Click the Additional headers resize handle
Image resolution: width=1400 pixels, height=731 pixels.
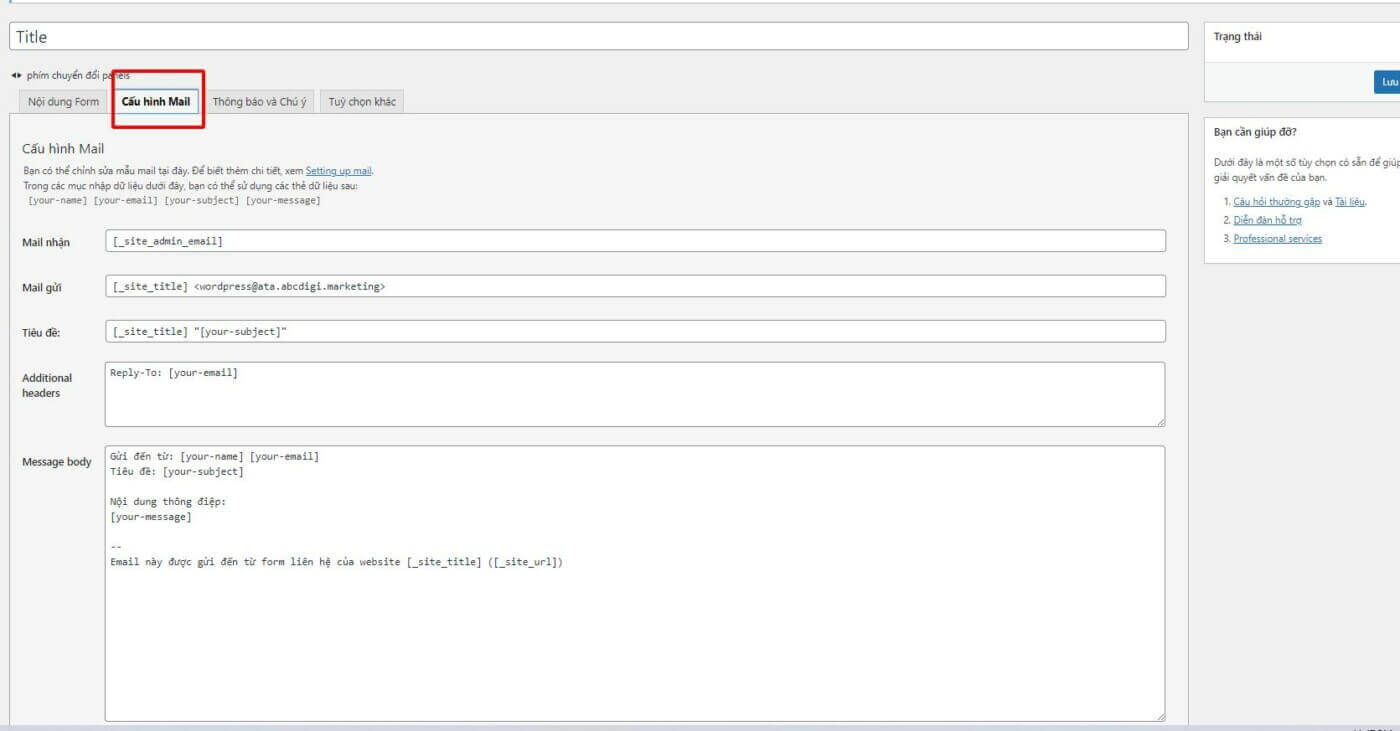pos(1160,422)
